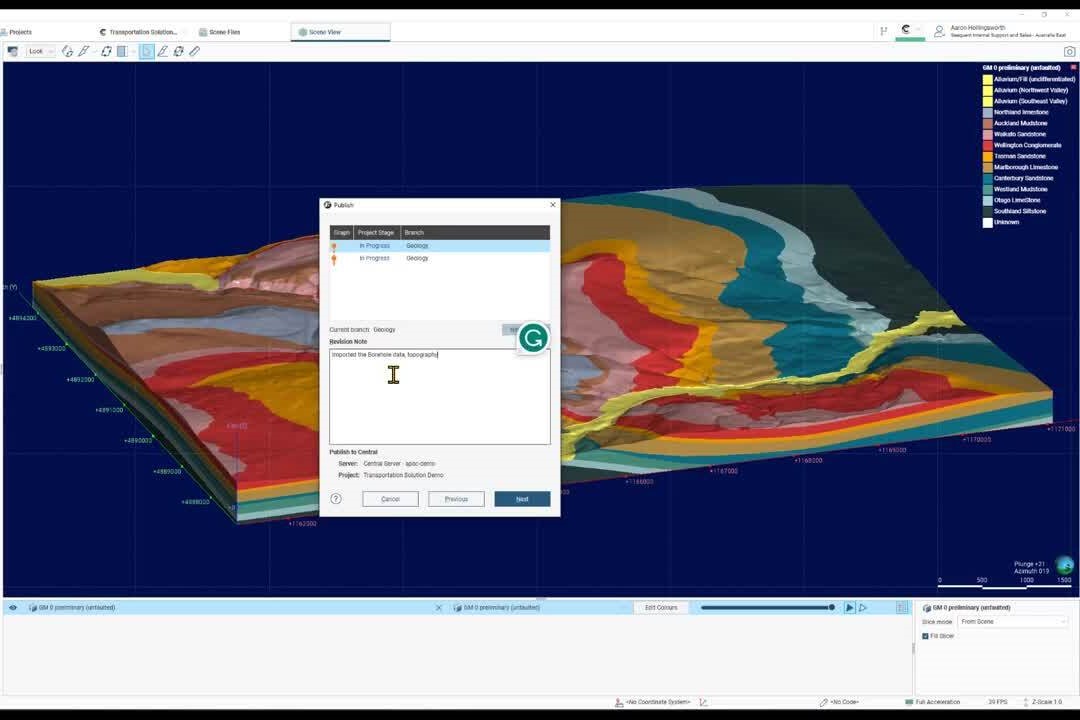Screen dimensions: 1080x720
Task: Open the Look dropdown in the toolbar
Action: pos(40,51)
